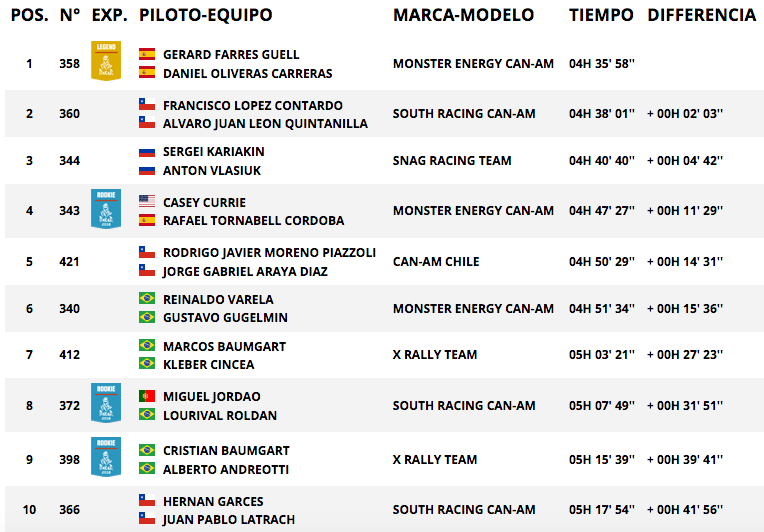Open Rodrigo Javier Moreno Piazzoli entry
764x532 pixels.
pyautogui.click(x=269, y=252)
